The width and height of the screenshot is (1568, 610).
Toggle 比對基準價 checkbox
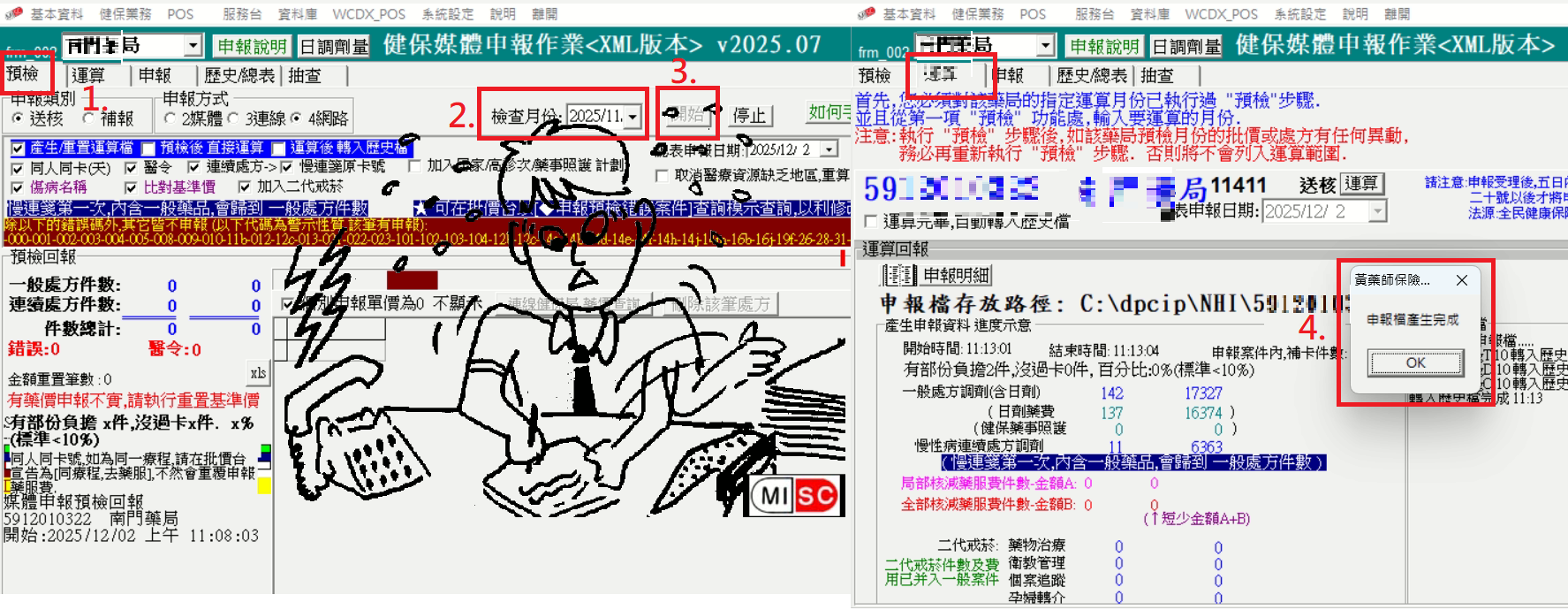click(x=131, y=187)
